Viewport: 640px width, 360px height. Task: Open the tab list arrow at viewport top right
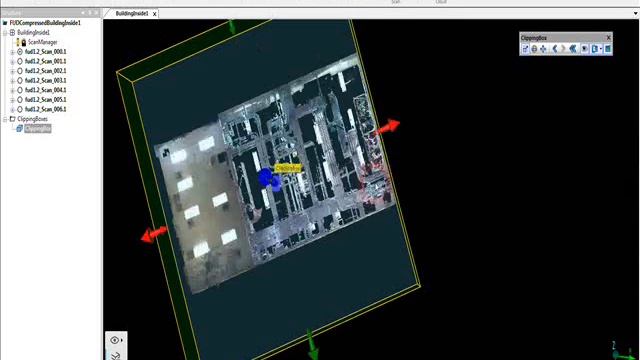[635, 13]
